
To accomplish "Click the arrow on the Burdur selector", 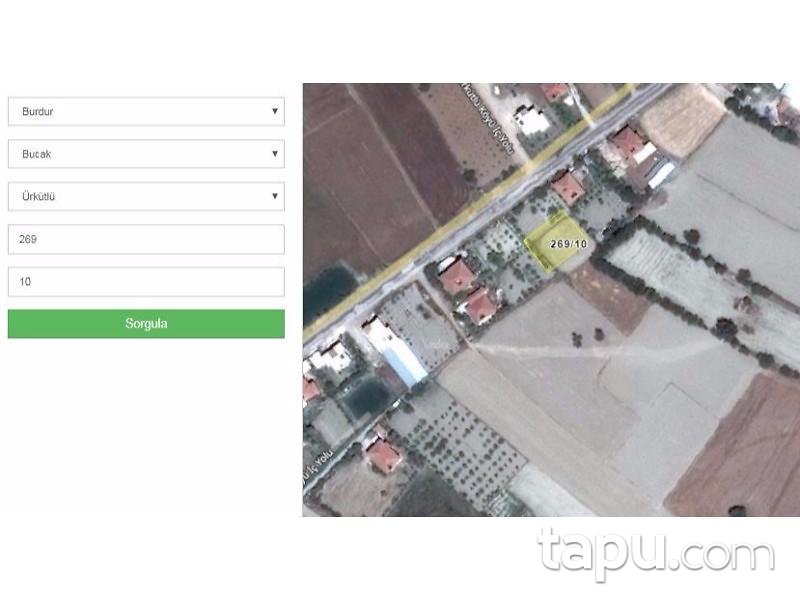I will (x=275, y=112).
